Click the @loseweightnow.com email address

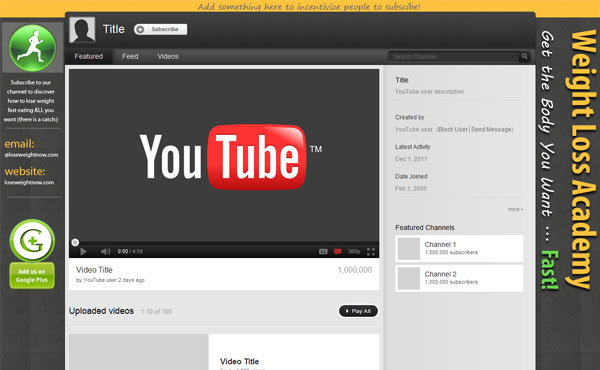point(31,155)
